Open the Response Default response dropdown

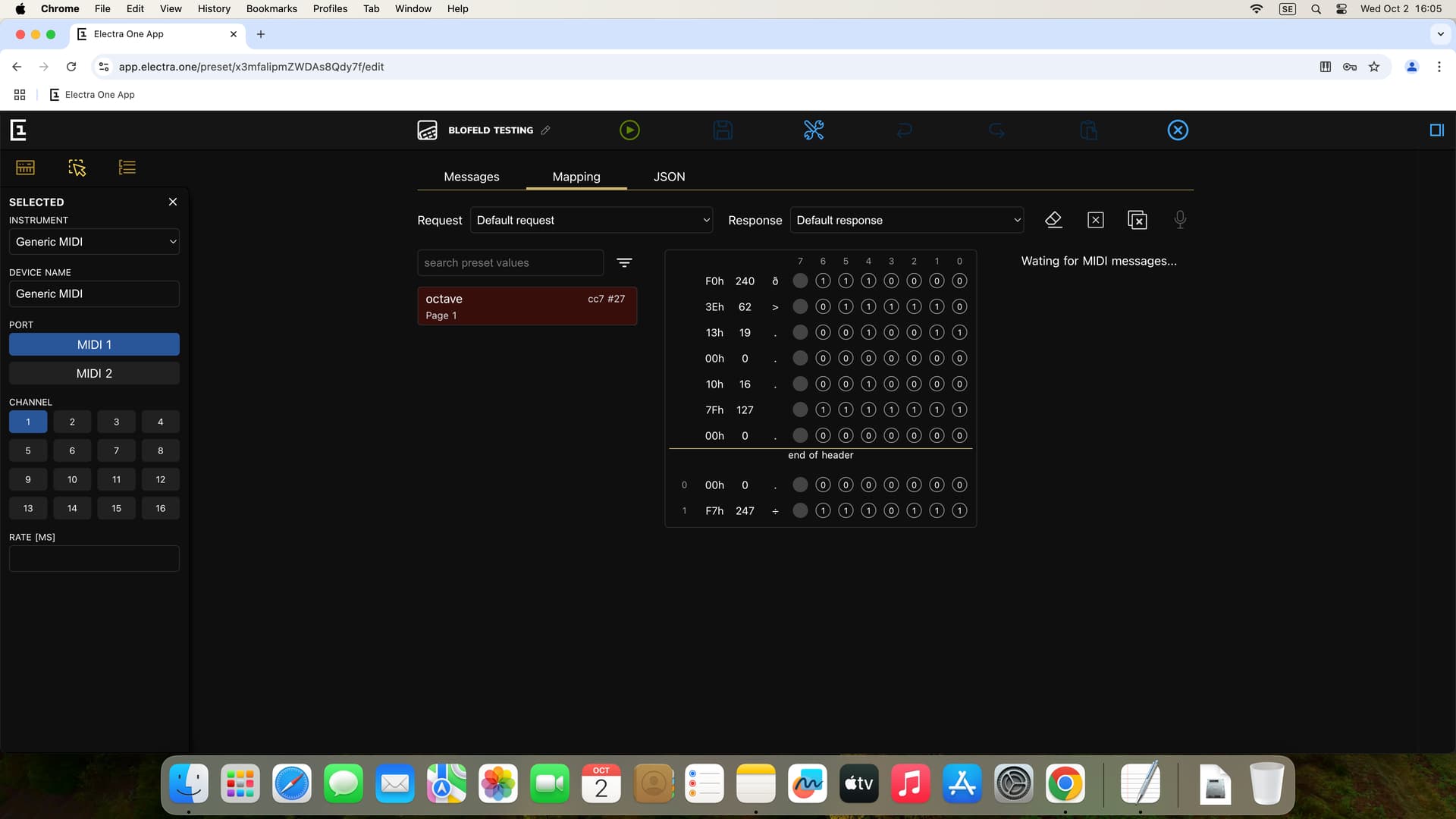coord(907,220)
